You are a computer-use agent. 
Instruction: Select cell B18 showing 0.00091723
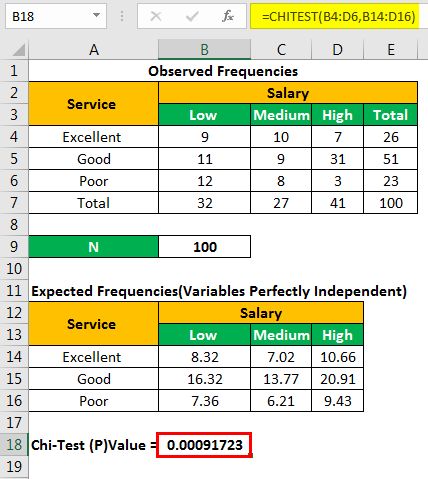(204, 445)
